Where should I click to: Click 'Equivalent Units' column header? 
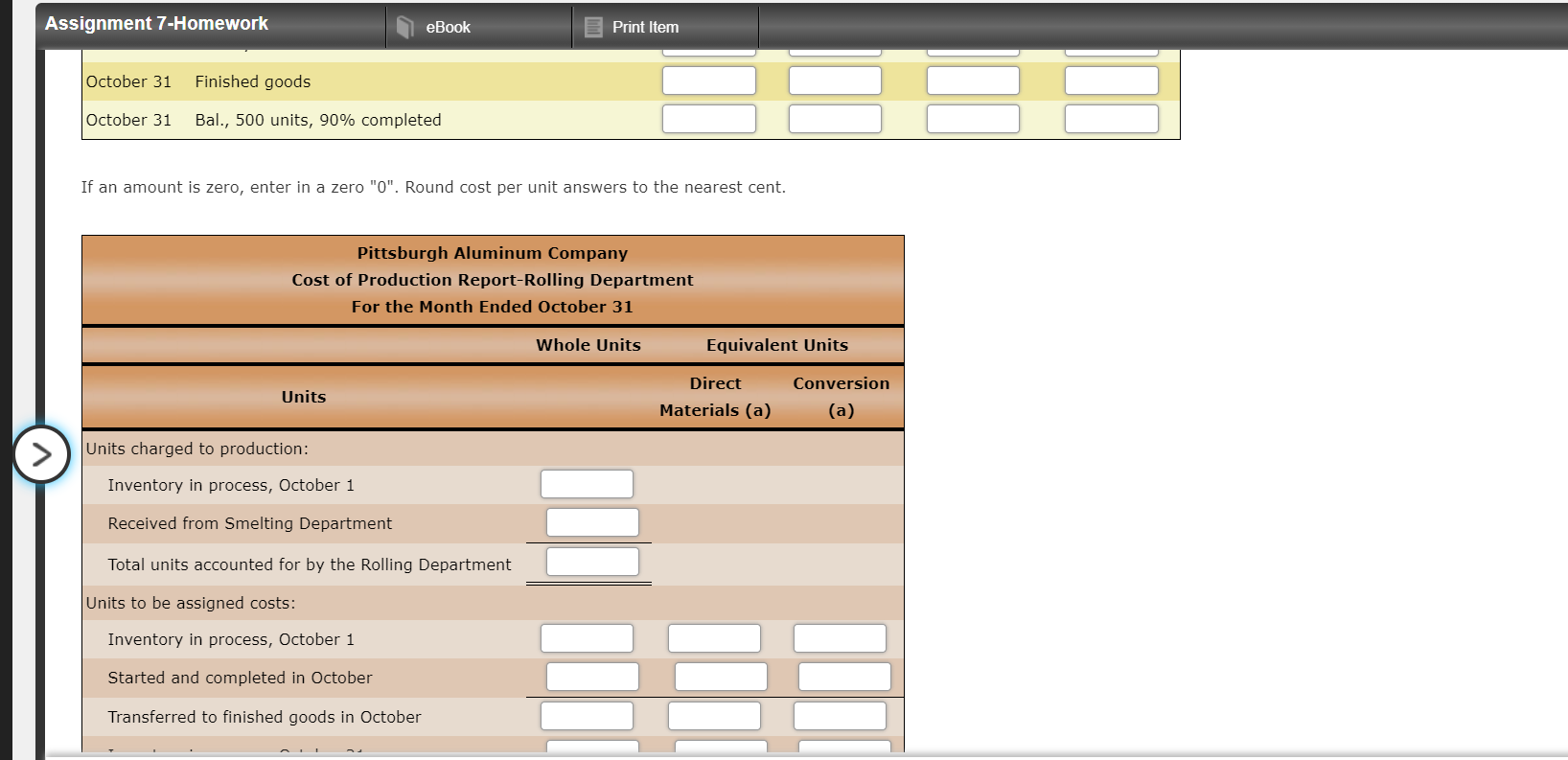pos(777,345)
